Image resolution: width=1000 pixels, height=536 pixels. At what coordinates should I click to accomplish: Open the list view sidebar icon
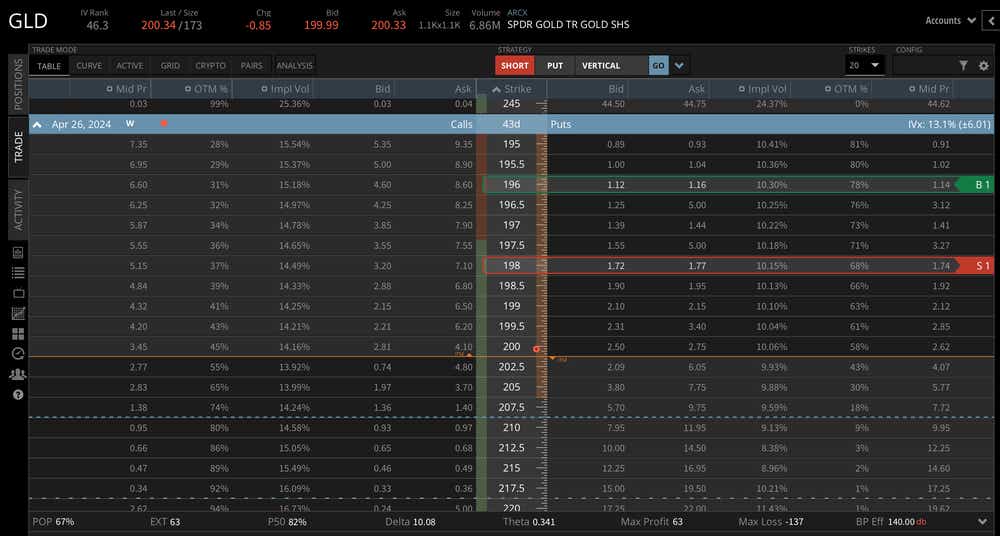point(18,272)
